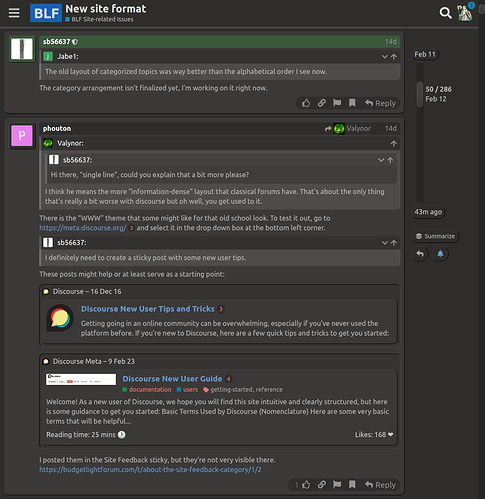Click the Summarize button
Viewport: 485px width, 499px height.
click(435, 236)
